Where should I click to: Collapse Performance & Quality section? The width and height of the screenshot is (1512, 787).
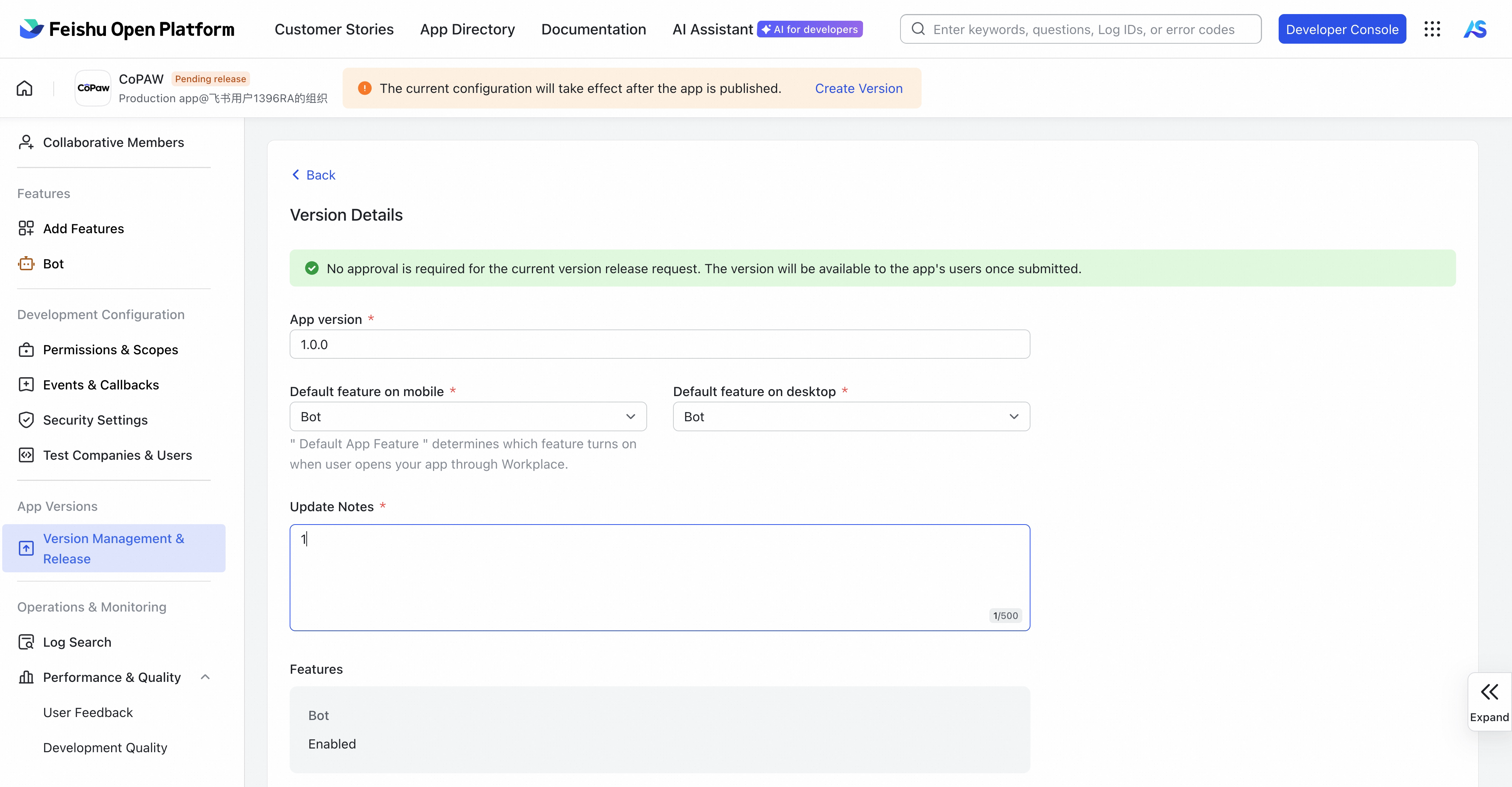pos(205,677)
